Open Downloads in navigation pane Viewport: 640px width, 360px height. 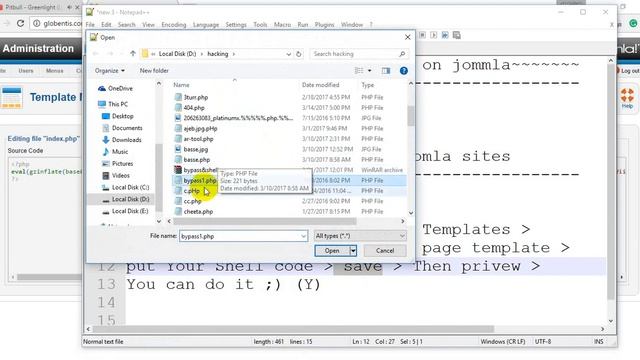[x=122, y=140]
